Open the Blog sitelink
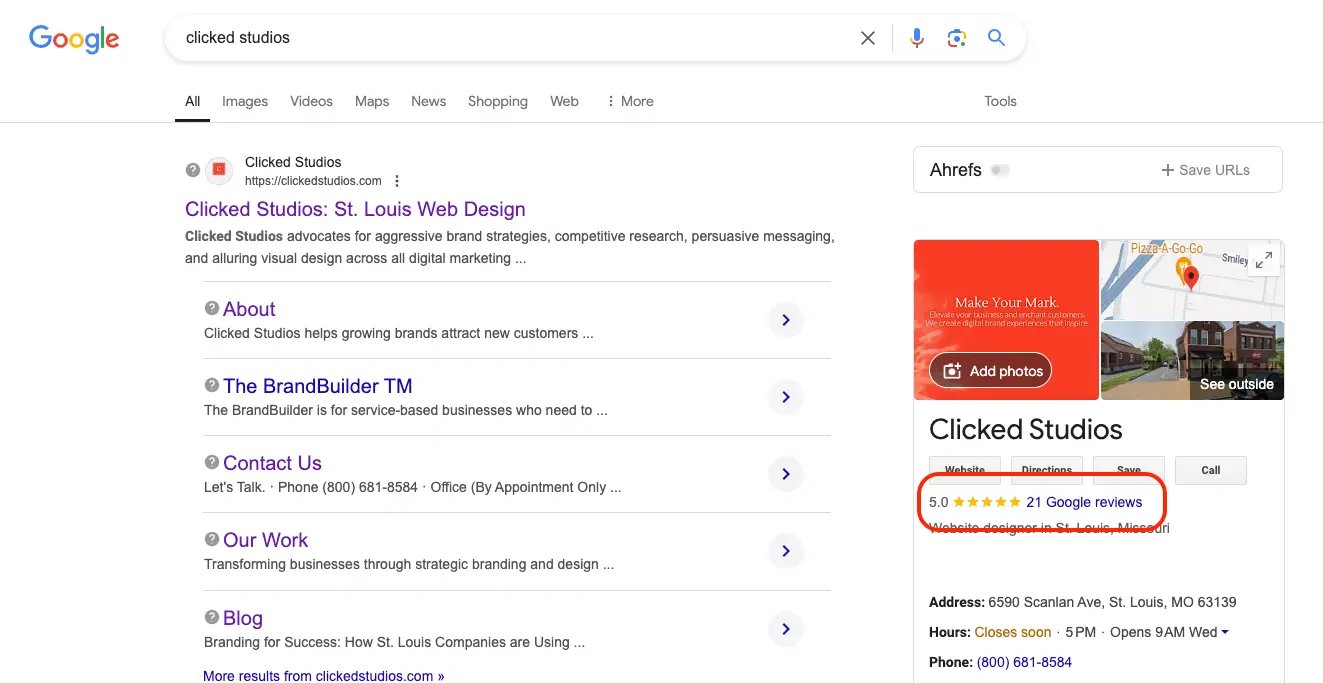1323x683 pixels. pyautogui.click(x=243, y=618)
